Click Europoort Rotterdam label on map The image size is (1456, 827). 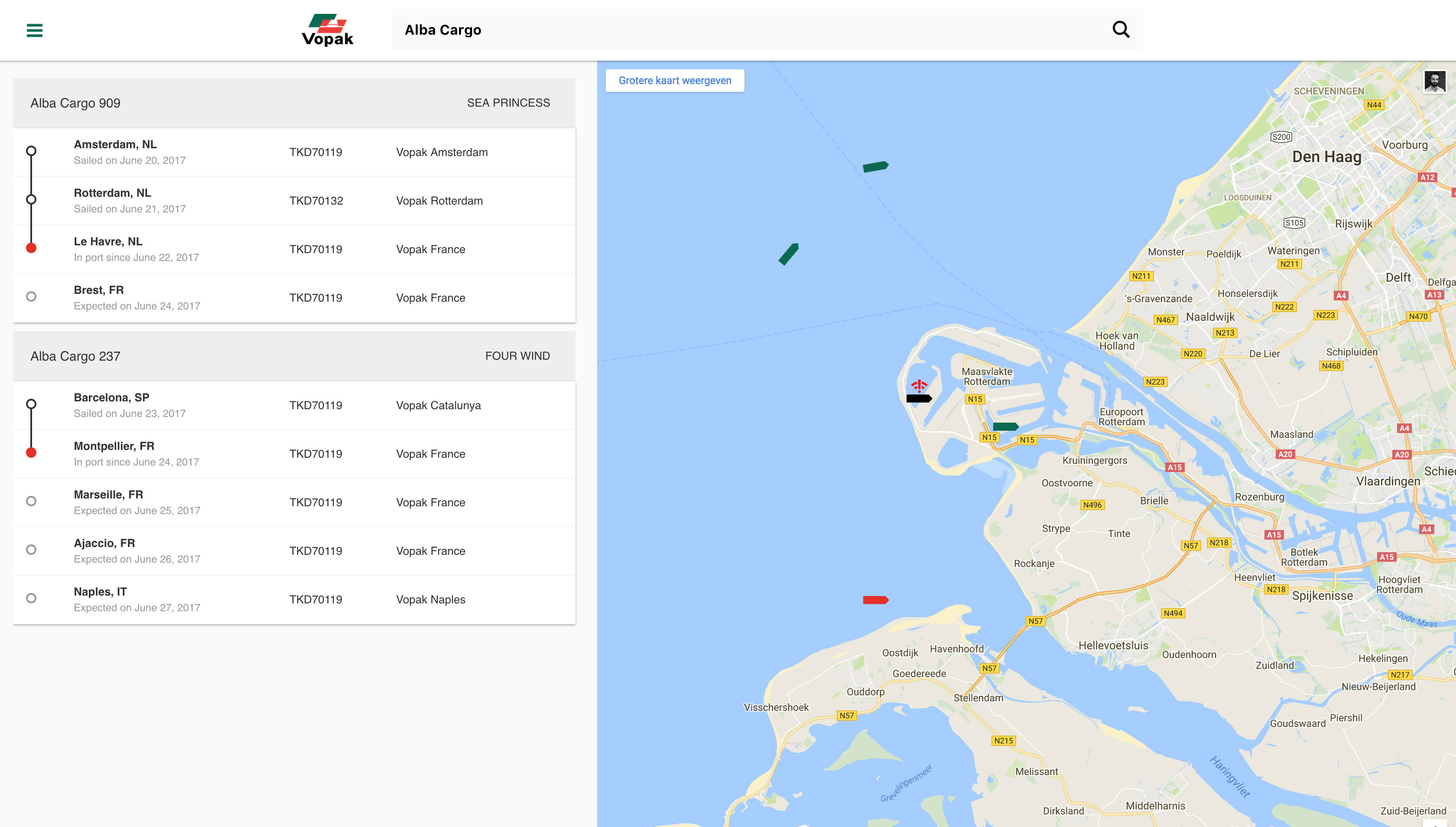click(1121, 417)
